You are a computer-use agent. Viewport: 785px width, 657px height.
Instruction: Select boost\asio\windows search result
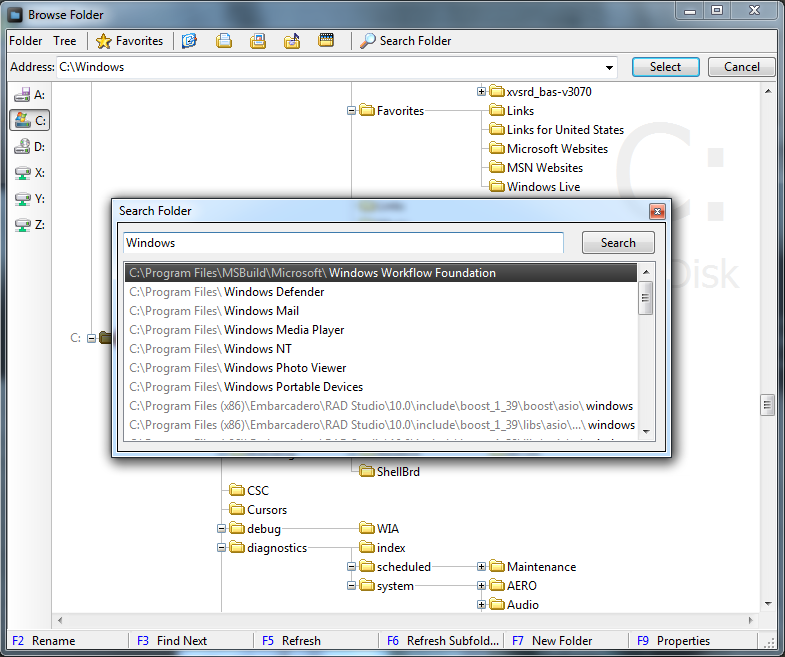tap(381, 406)
